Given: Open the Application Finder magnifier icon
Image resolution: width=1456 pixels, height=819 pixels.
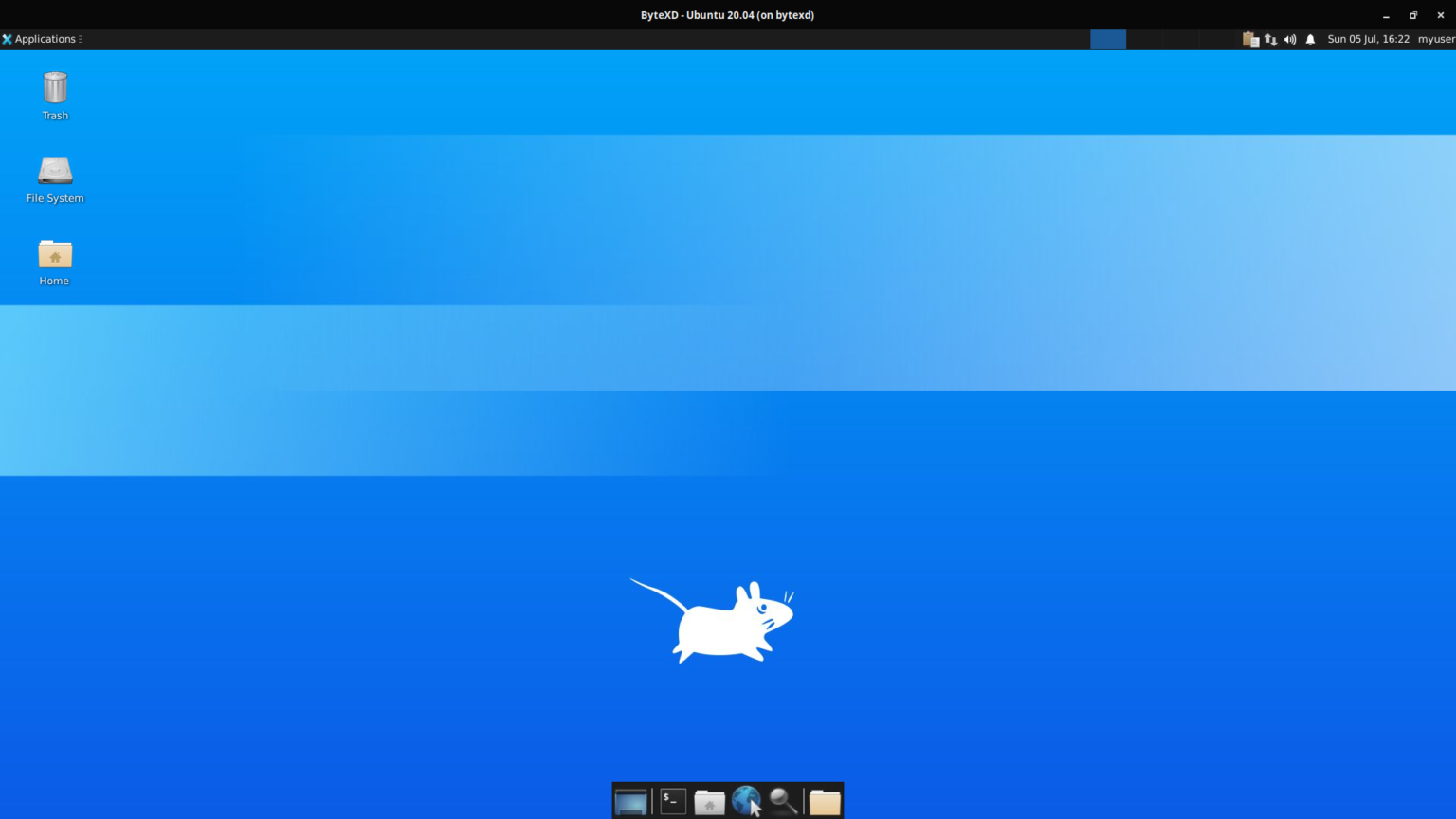Looking at the screenshot, I should pos(782,801).
